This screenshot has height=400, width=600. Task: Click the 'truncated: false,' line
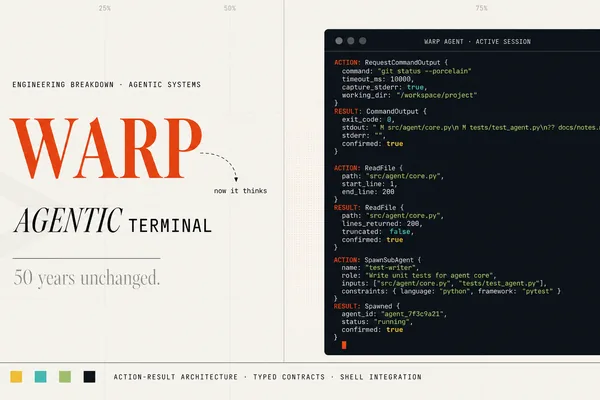378,232
